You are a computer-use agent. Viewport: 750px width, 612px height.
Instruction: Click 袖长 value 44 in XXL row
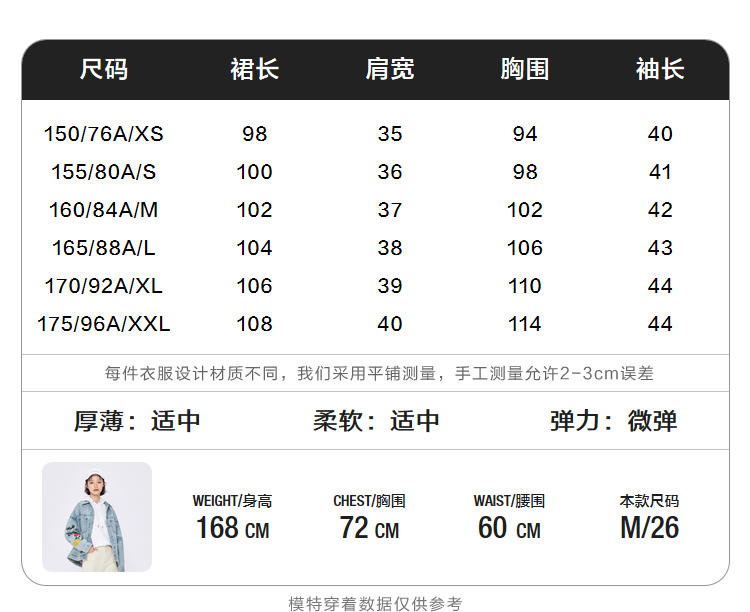coord(660,324)
